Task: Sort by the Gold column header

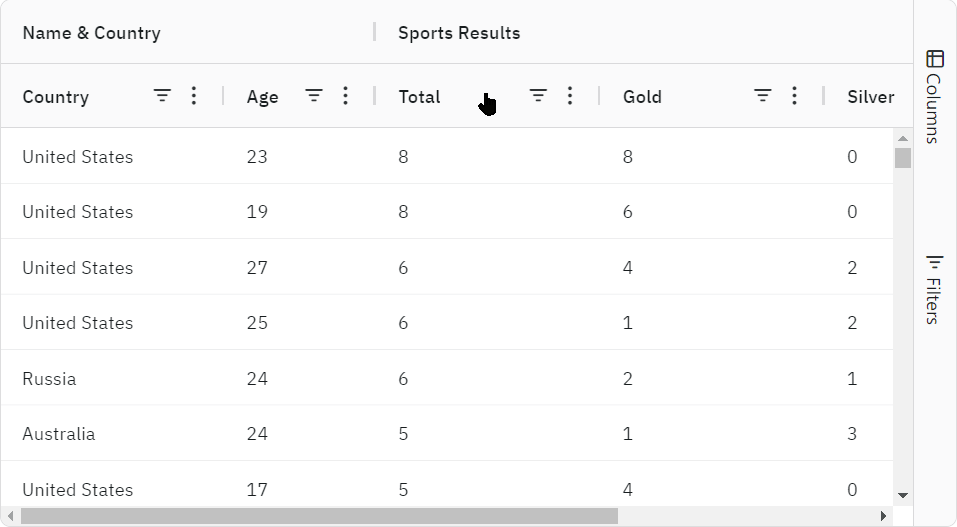Action: [642, 97]
